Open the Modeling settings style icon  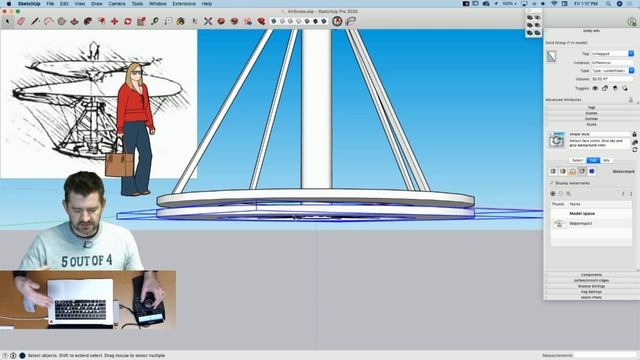(592, 171)
